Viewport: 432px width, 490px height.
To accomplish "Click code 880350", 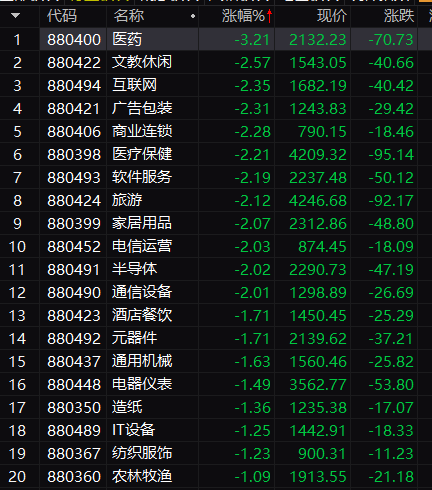I will click(x=74, y=408).
